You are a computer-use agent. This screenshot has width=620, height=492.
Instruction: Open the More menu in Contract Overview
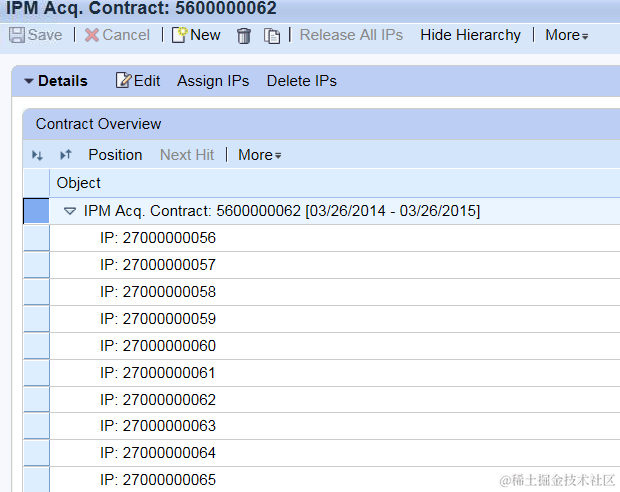coord(260,155)
